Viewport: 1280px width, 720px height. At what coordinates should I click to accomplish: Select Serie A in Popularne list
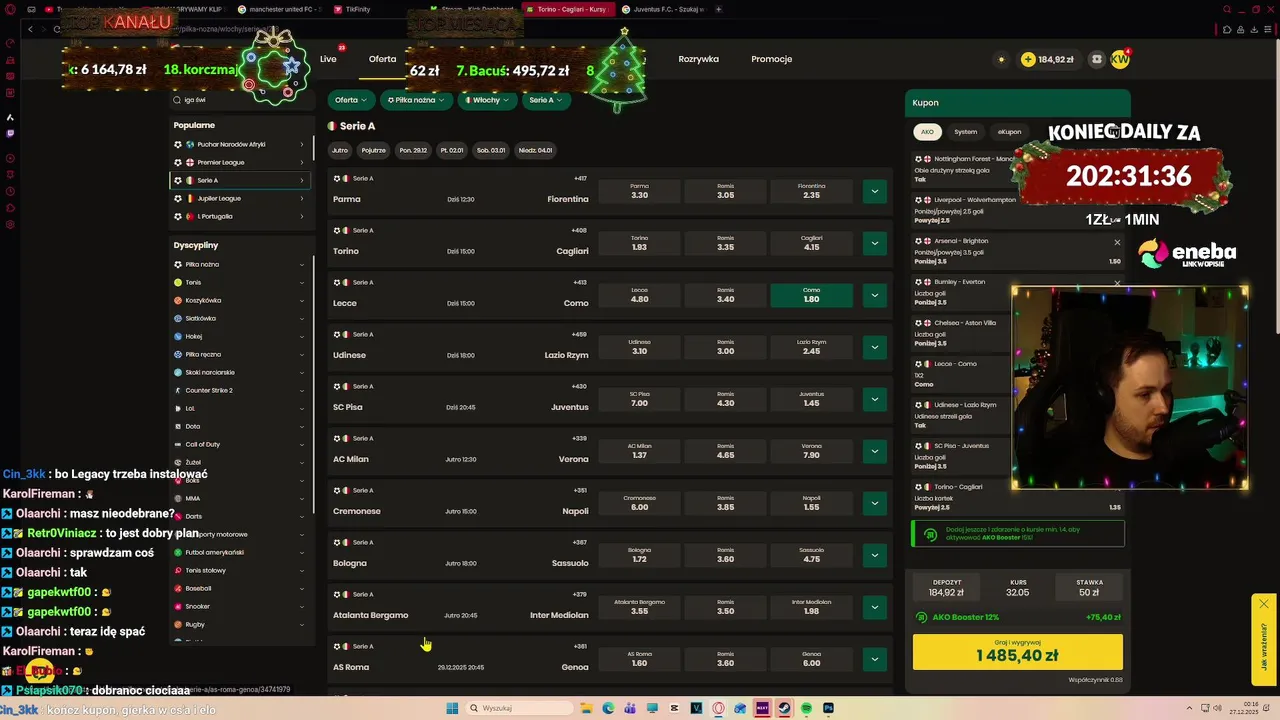(x=240, y=180)
